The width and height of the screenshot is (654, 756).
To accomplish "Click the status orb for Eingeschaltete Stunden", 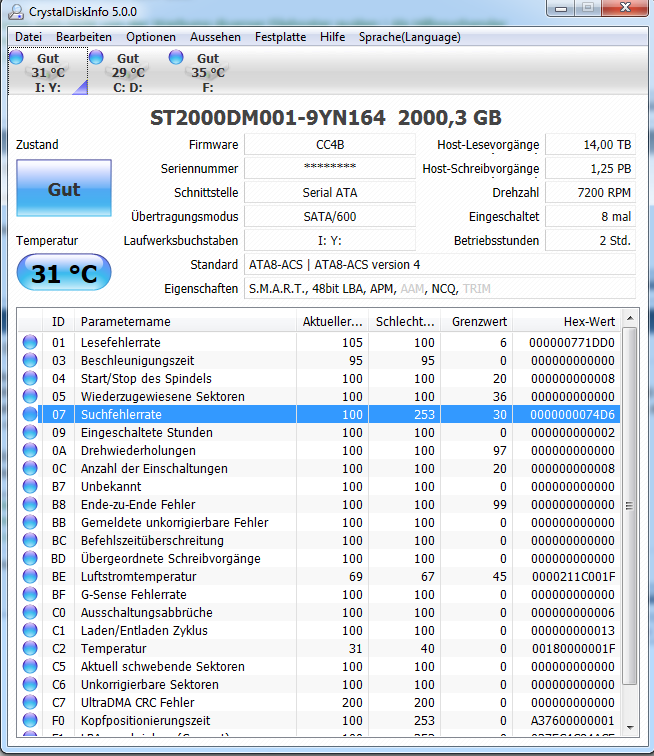I will point(30,432).
